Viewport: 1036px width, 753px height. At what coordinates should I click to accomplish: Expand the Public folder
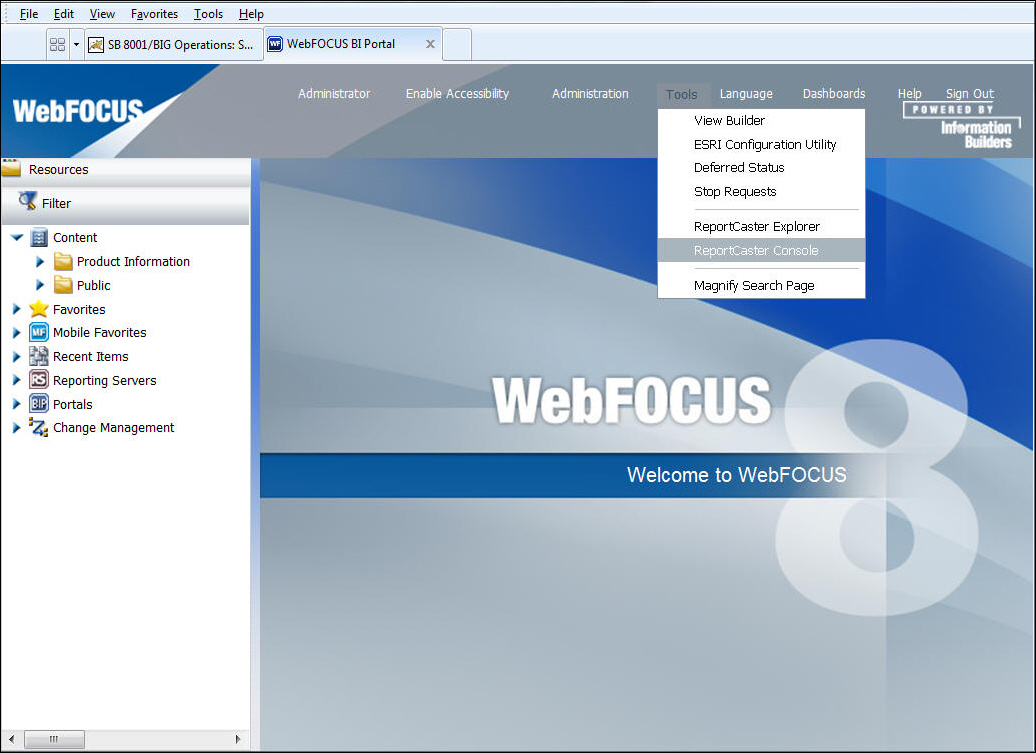point(40,285)
